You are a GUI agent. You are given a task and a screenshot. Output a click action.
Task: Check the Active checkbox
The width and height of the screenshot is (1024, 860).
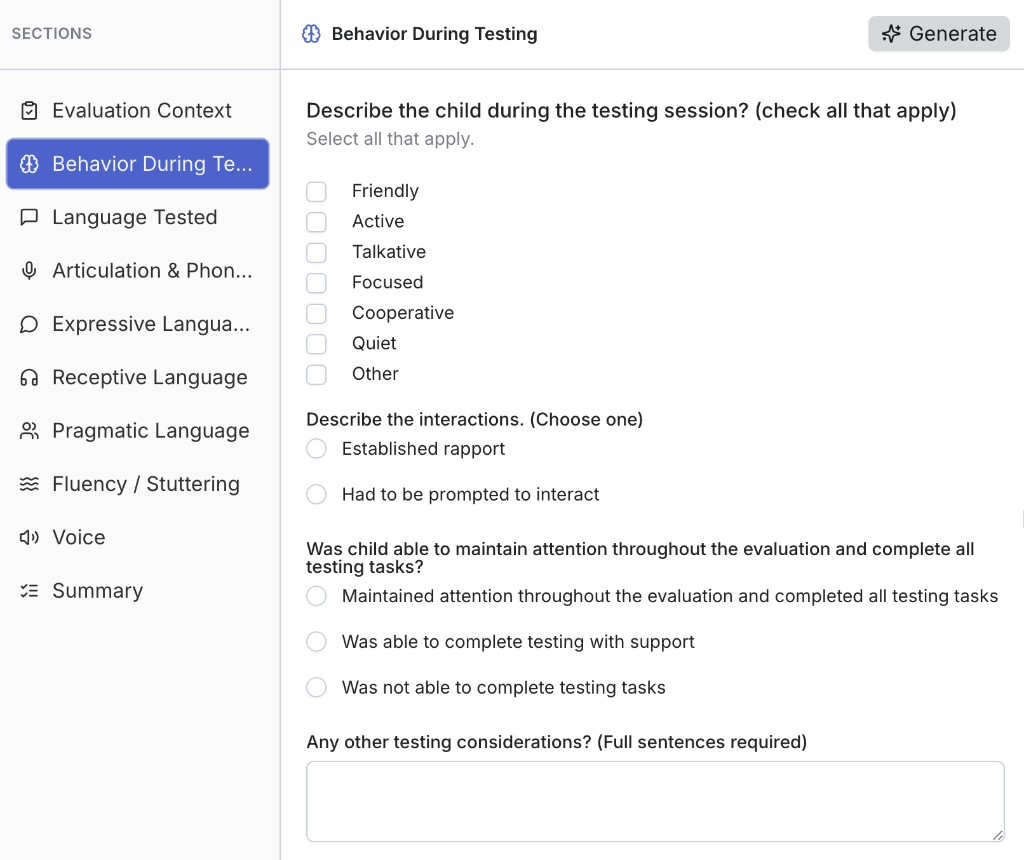pos(317,222)
